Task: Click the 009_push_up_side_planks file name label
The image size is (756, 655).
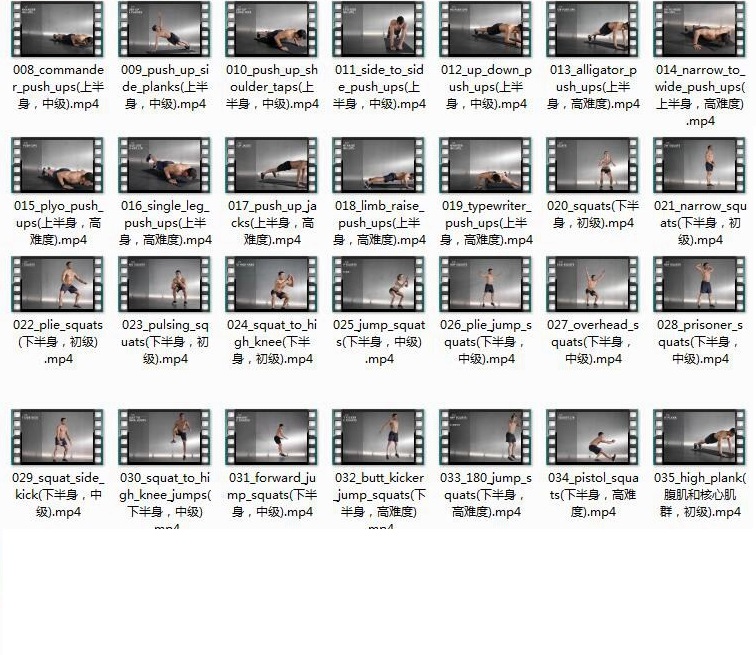Action: point(165,87)
